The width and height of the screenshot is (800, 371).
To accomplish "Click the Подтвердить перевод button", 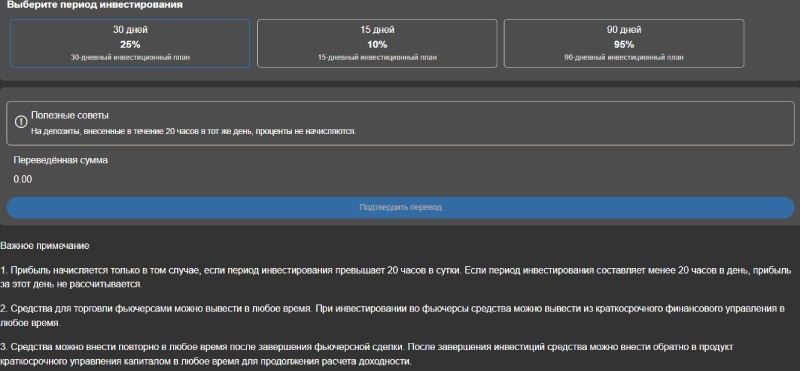I will pos(401,208).
